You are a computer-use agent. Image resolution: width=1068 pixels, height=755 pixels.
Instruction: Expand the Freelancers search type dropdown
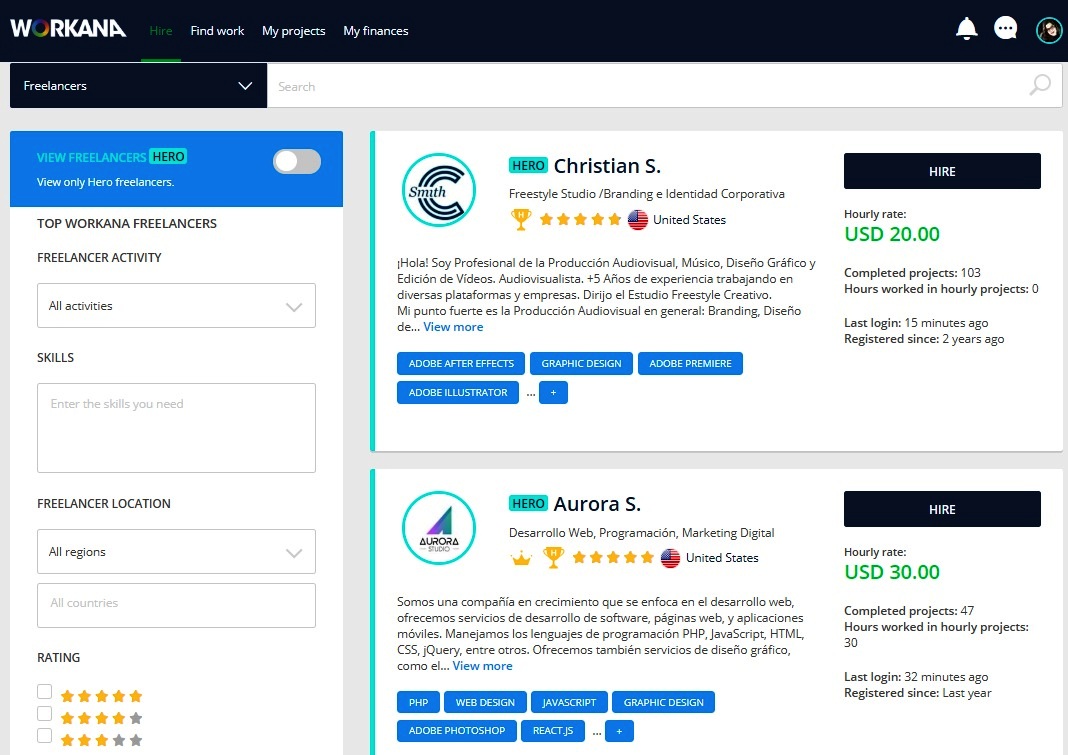coord(138,86)
